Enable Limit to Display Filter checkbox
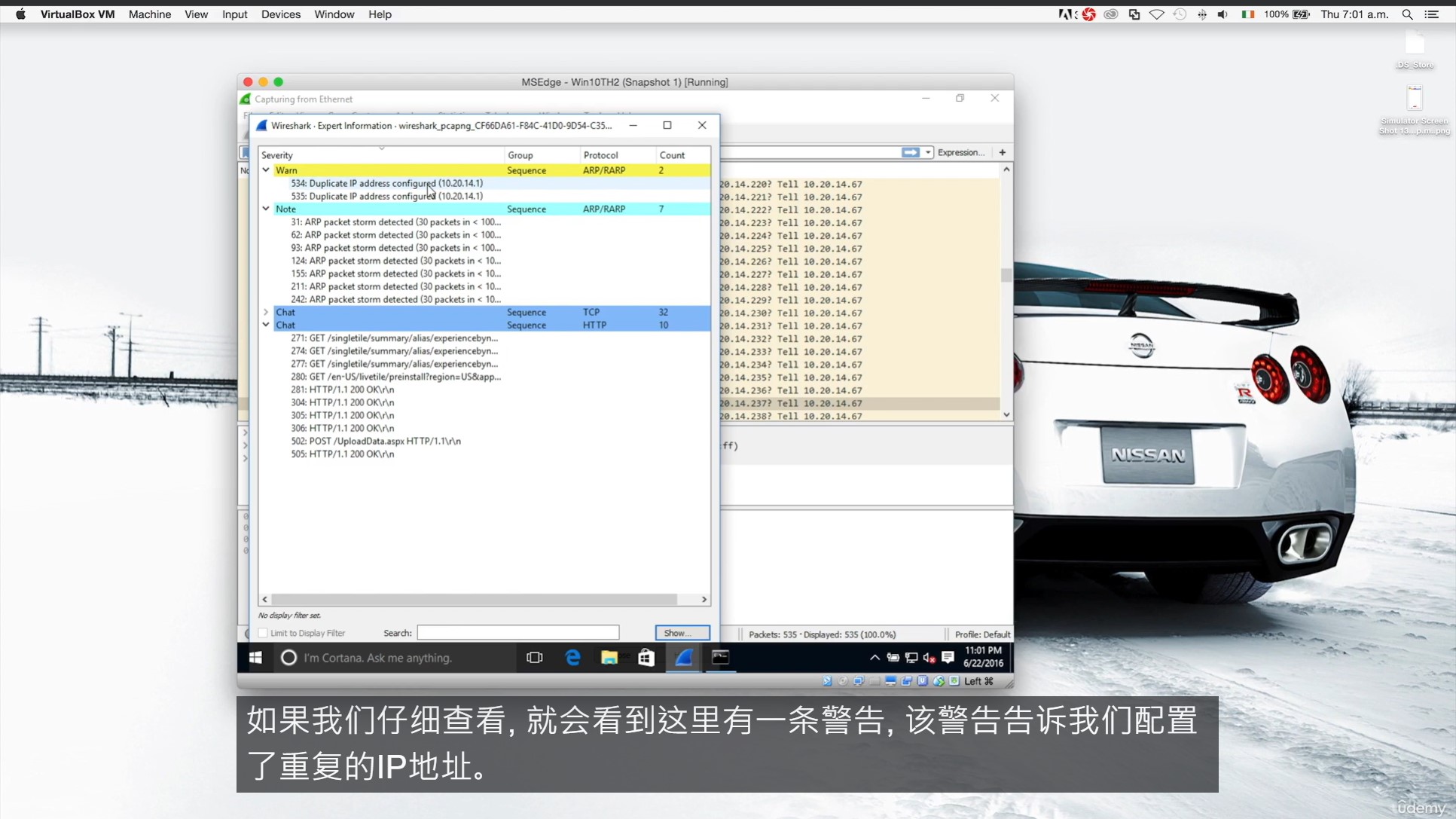The height and width of the screenshot is (819, 1456). [x=264, y=634]
